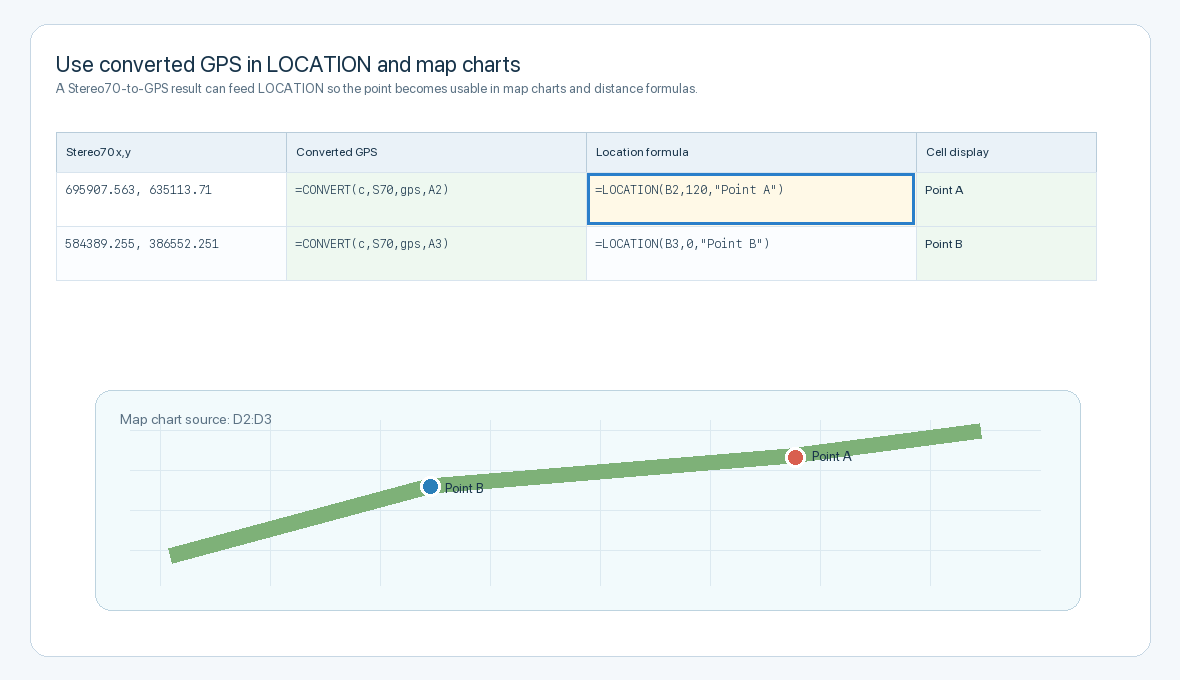1180x680 pixels.
Task: Select the blue Point B map marker
Action: click(430, 487)
